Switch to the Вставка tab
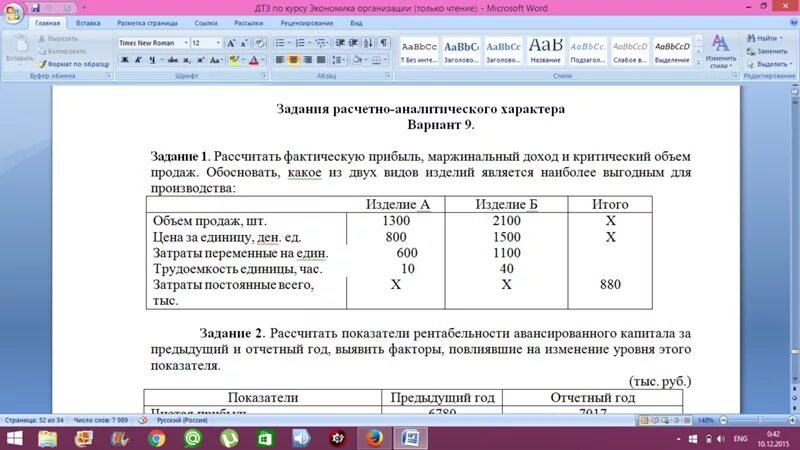800x450 pixels. (88, 23)
